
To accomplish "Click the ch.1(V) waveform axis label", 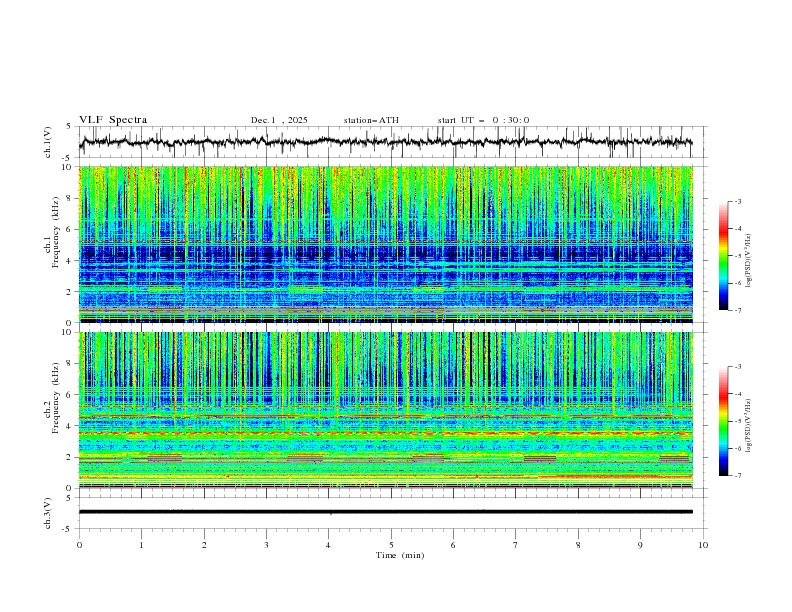I will 48,143.
